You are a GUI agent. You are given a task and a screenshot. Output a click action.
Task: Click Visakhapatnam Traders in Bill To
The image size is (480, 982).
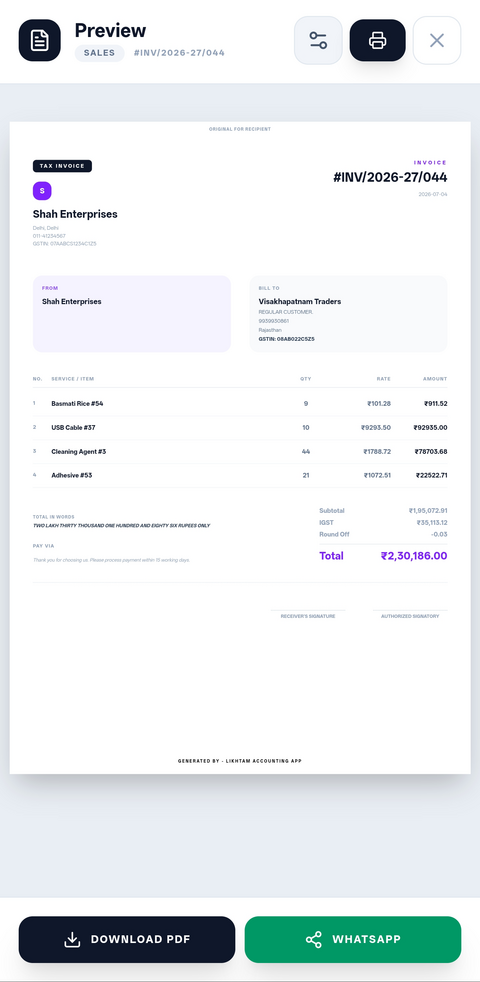click(300, 301)
